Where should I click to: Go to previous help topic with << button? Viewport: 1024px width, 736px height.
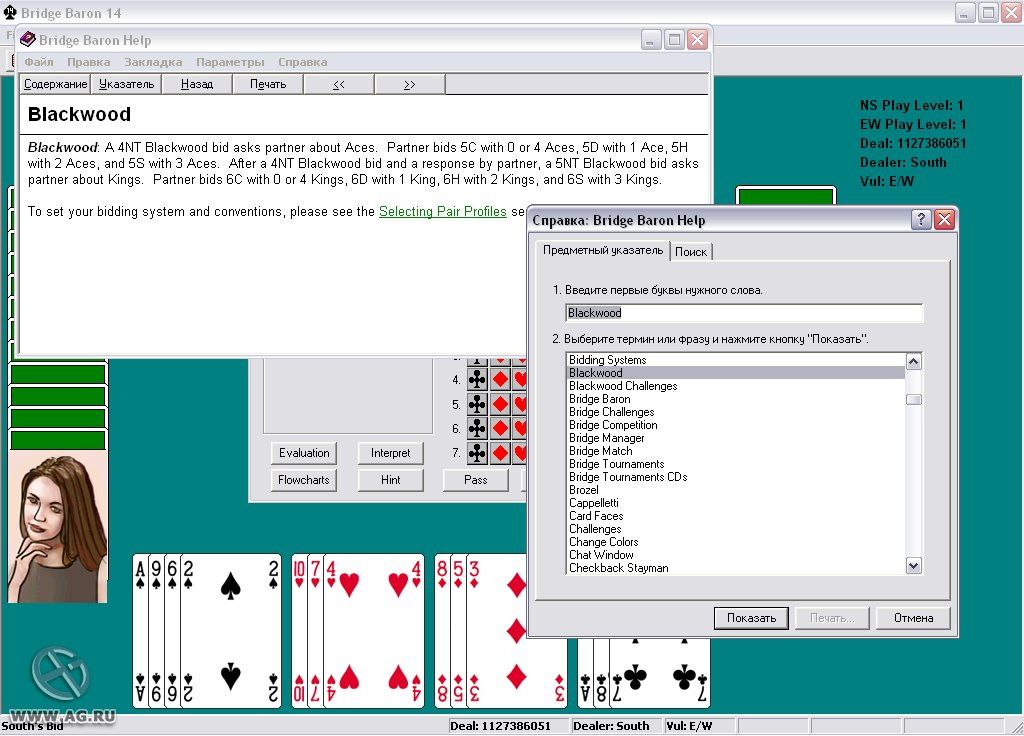339,84
